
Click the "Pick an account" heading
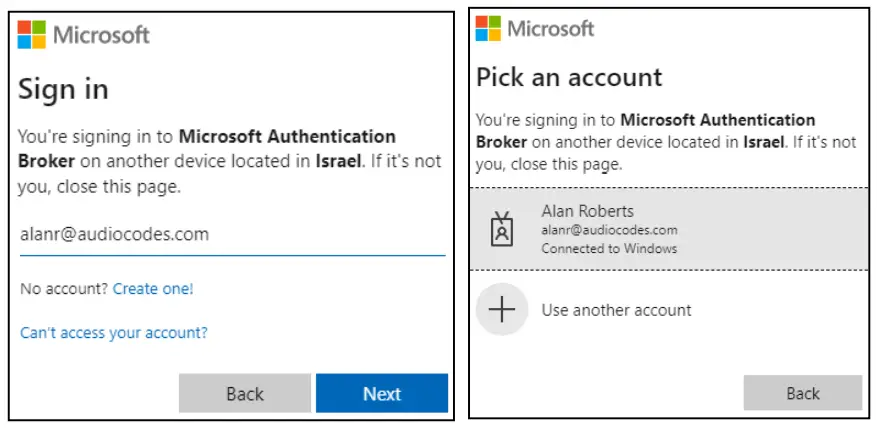tap(569, 77)
